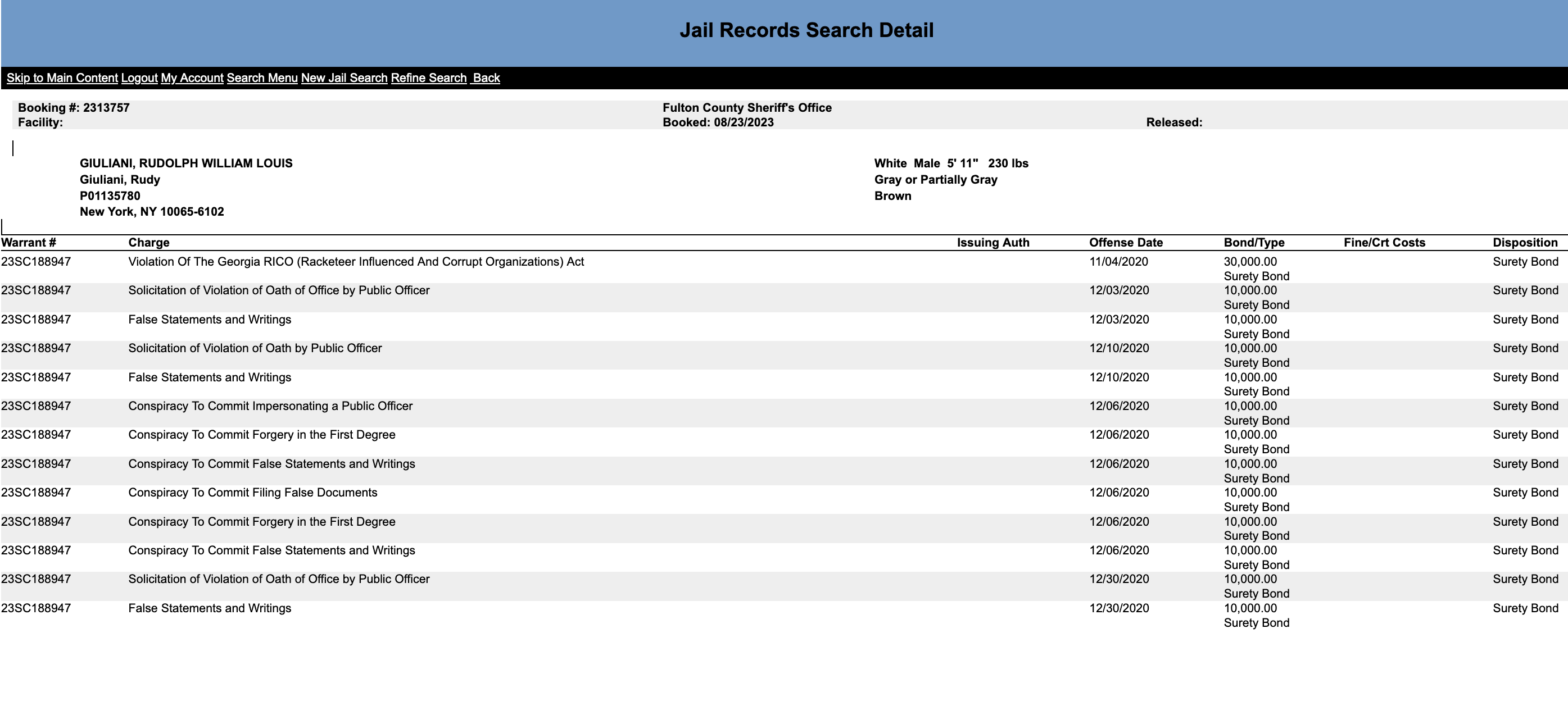Click the White Male 5' 11" 230 lbs text
This screenshot has width=1568, height=724.
951,163
